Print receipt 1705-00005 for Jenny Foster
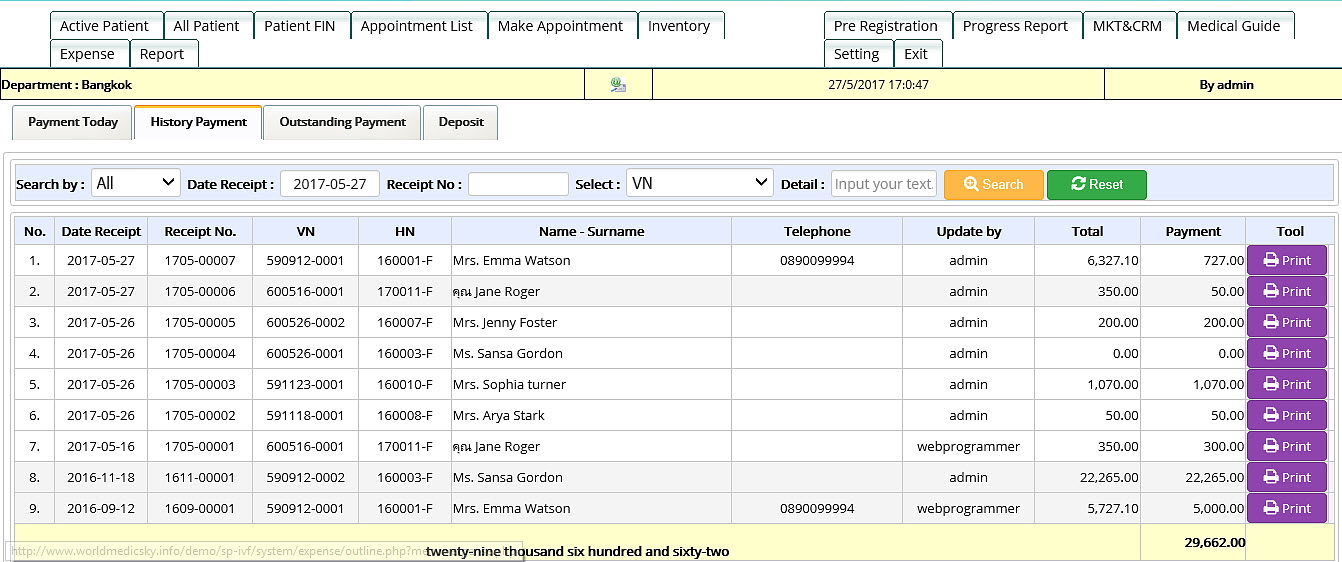Image resolution: width=1342 pixels, height=562 pixels. tap(1286, 322)
